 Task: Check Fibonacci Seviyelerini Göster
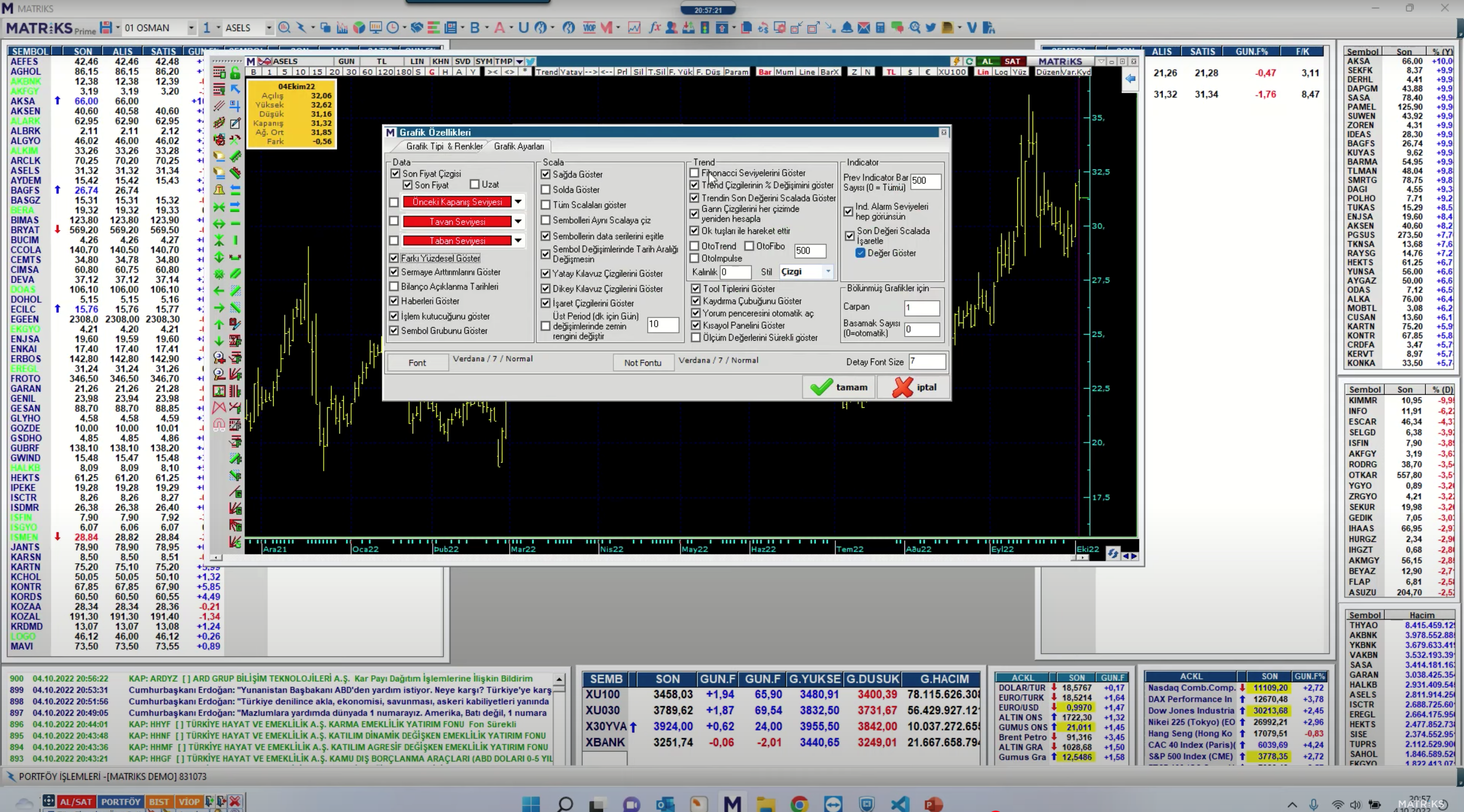coord(695,173)
